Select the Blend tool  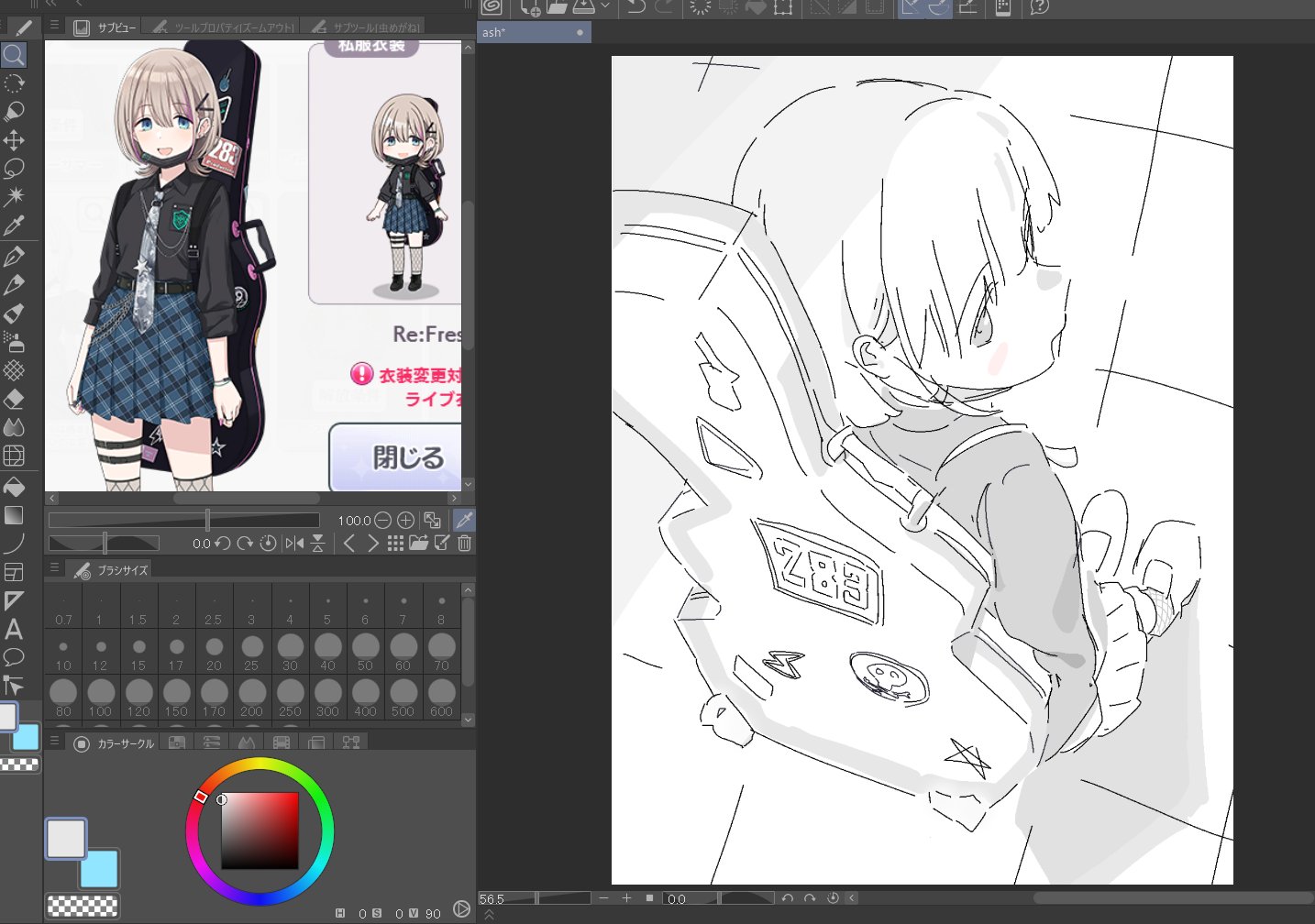14,427
